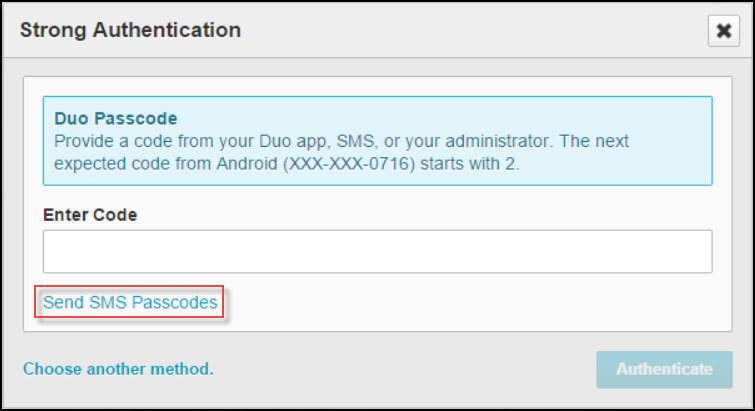Submit the code with Authenticate

coord(664,369)
